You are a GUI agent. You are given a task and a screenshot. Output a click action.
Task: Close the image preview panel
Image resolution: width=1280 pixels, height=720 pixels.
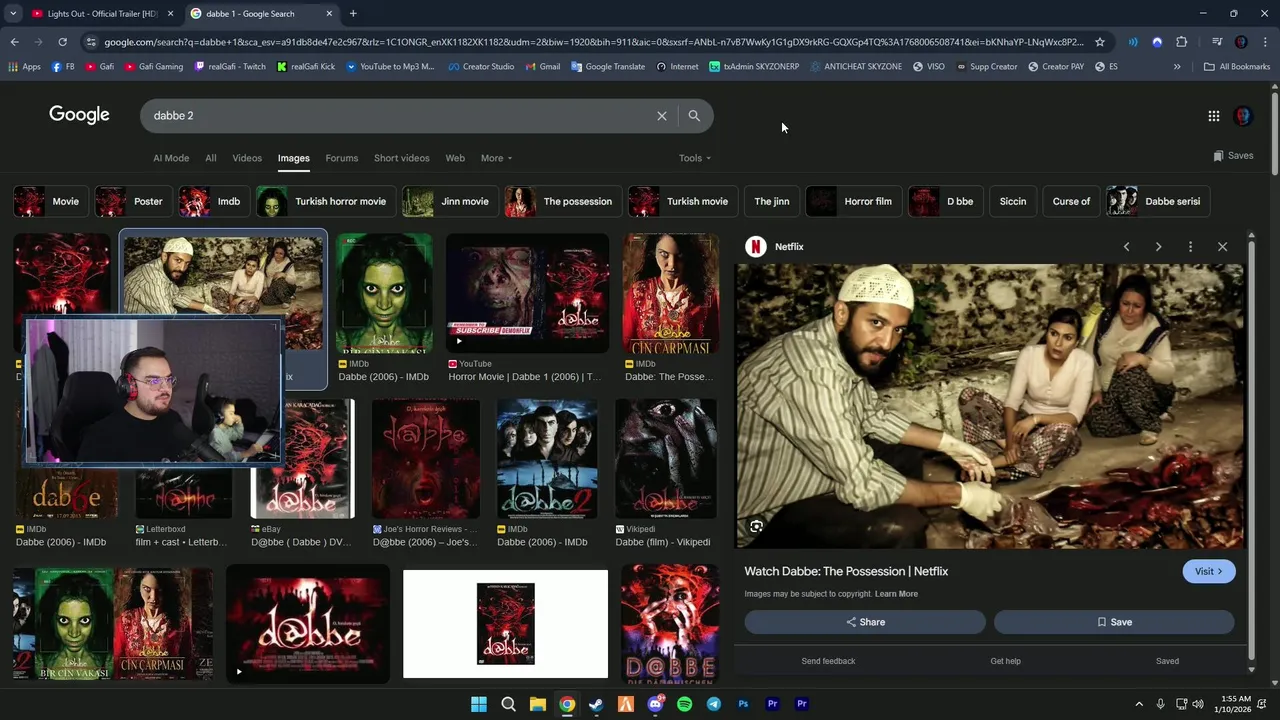tap(1222, 247)
